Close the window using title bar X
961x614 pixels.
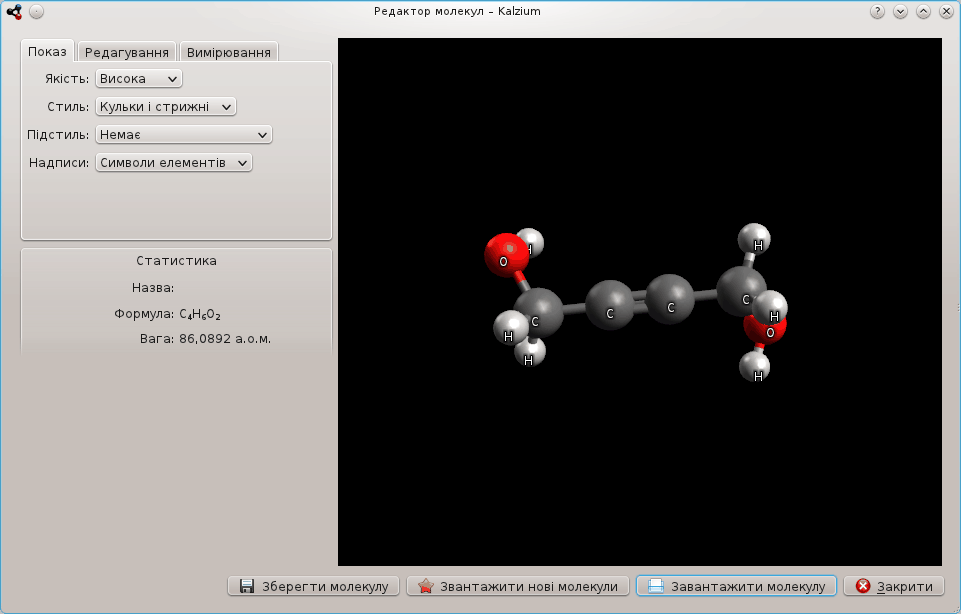[946, 12]
